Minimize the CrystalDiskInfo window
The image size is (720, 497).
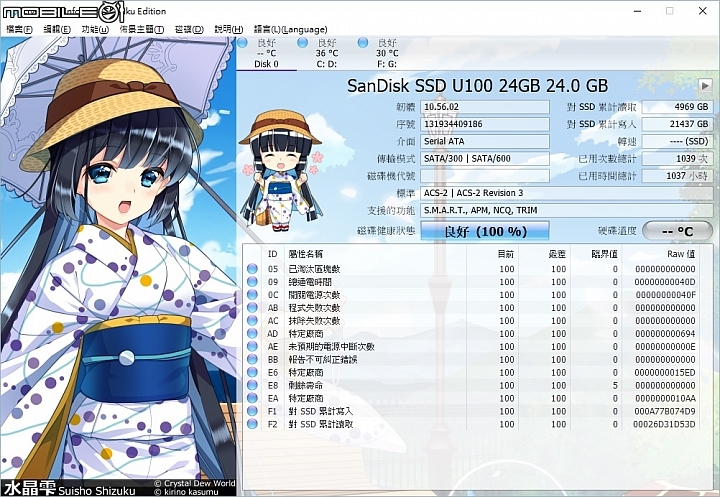pos(637,11)
